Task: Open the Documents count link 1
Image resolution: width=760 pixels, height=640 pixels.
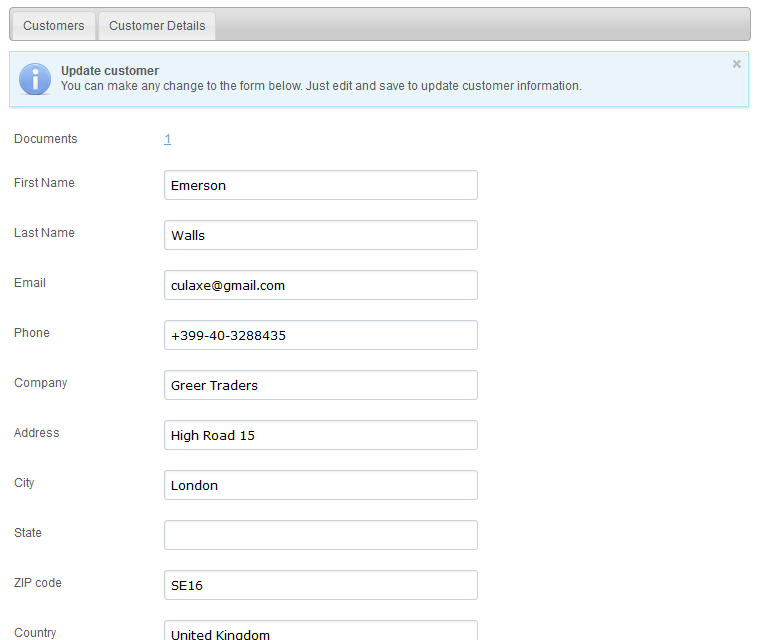Action: pyautogui.click(x=167, y=139)
